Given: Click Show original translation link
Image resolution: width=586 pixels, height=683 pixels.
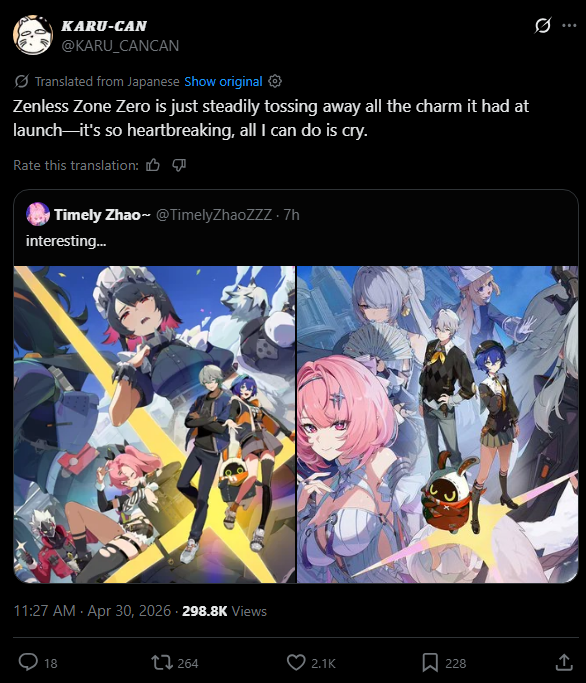Looking at the screenshot, I should click(x=223, y=81).
